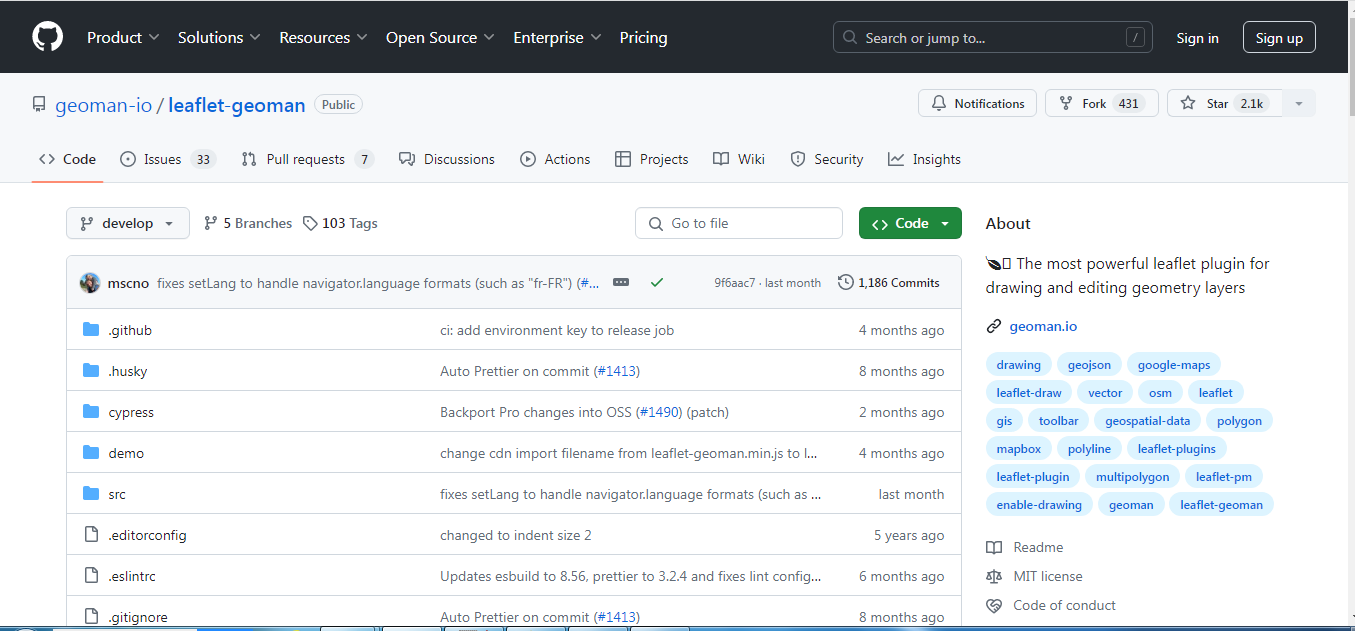View 5 Branches

click(x=247, y=223)
